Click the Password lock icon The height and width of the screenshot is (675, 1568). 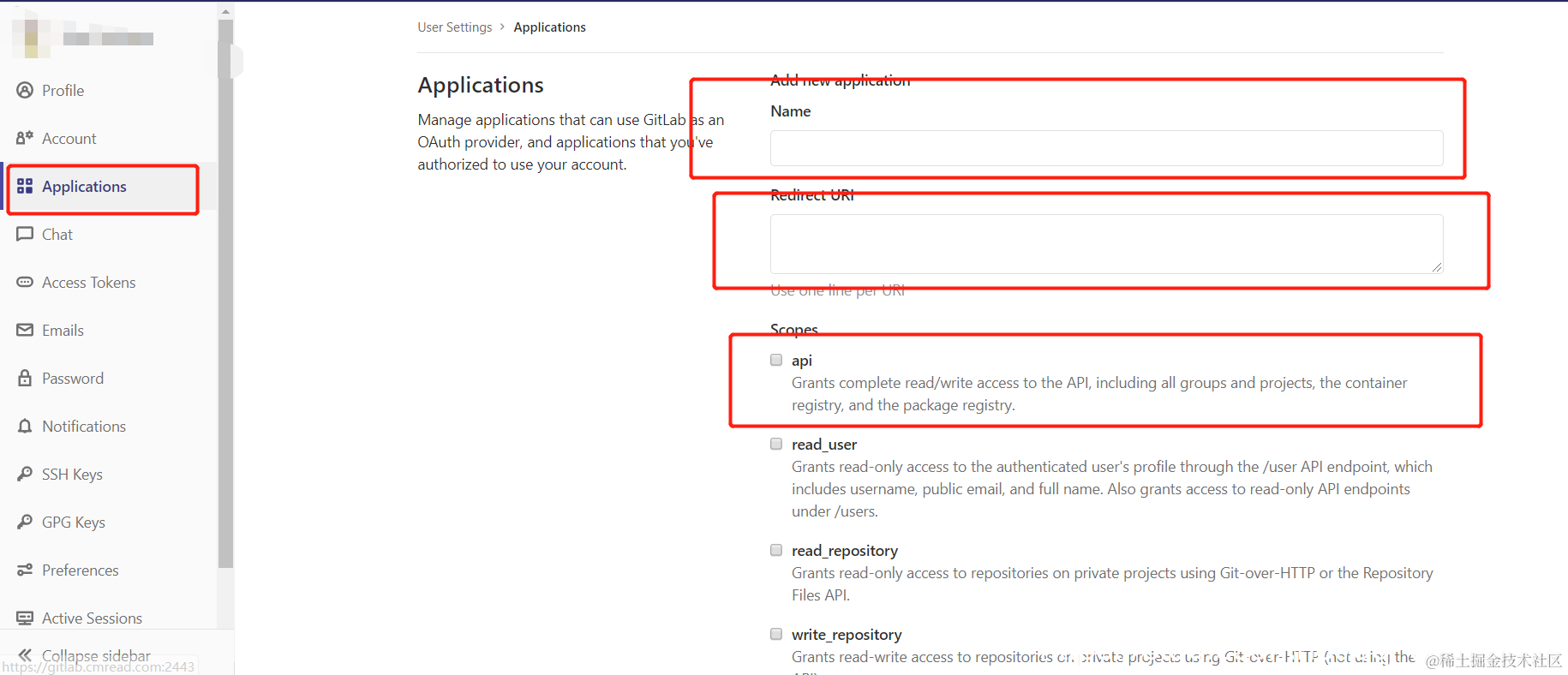(25, 378)
